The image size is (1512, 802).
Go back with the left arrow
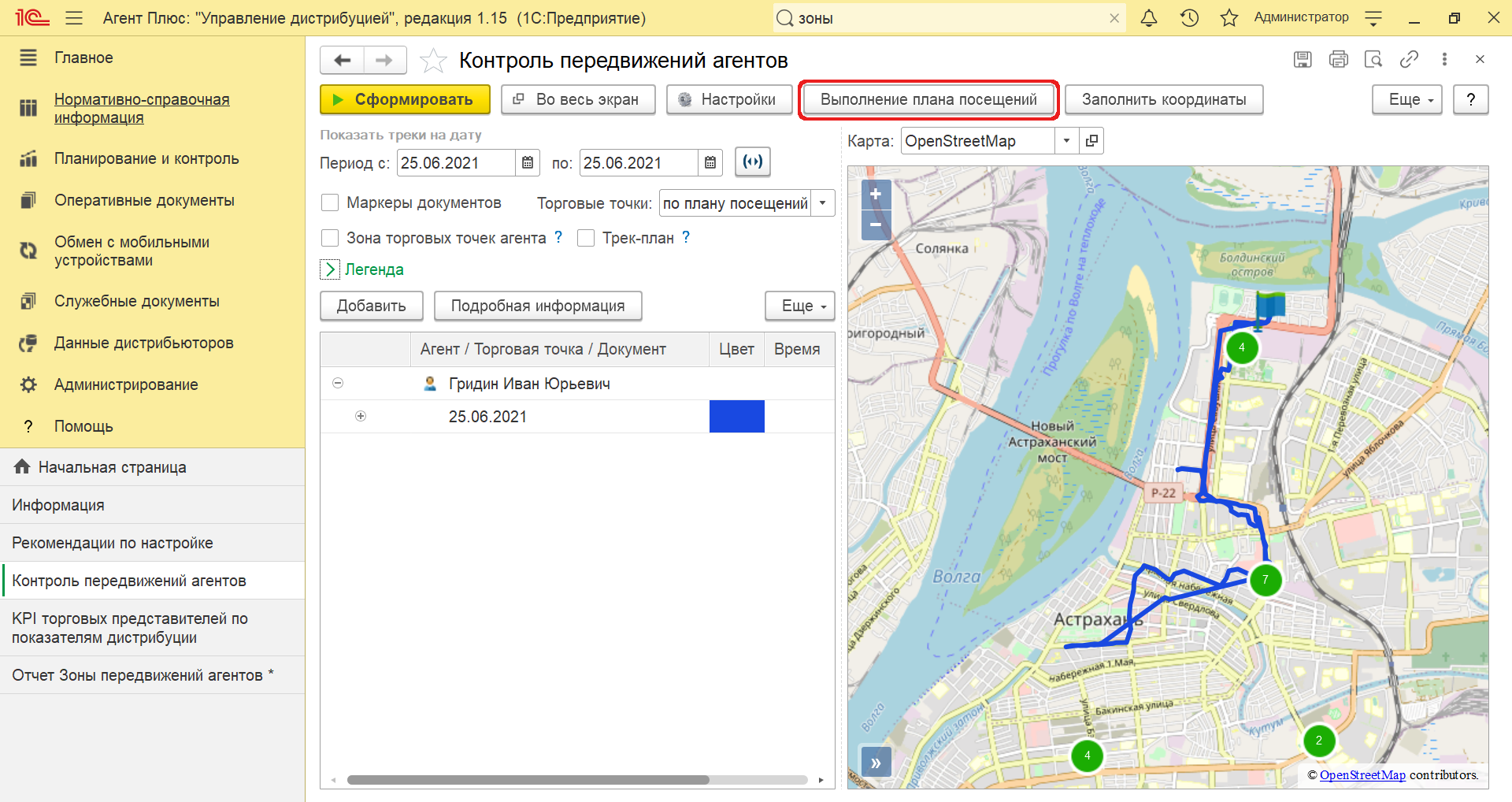tap(343, 60)
